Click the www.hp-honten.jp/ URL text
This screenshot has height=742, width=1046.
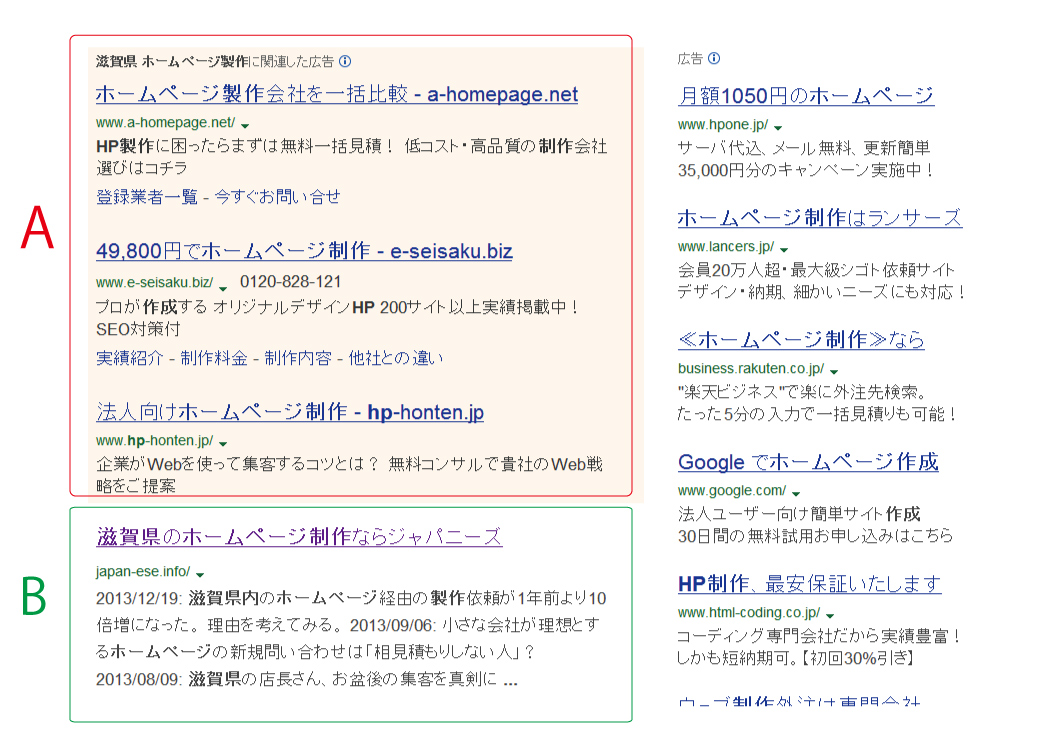click(x=155, y=440)
